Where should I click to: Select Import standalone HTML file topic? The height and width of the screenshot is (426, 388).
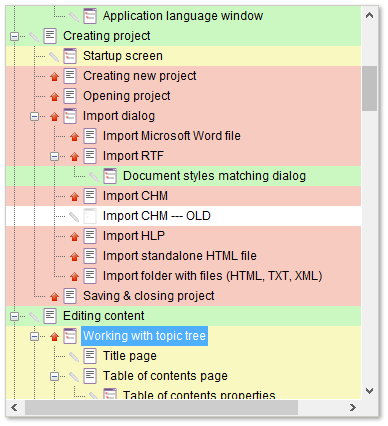pos(180,256)
